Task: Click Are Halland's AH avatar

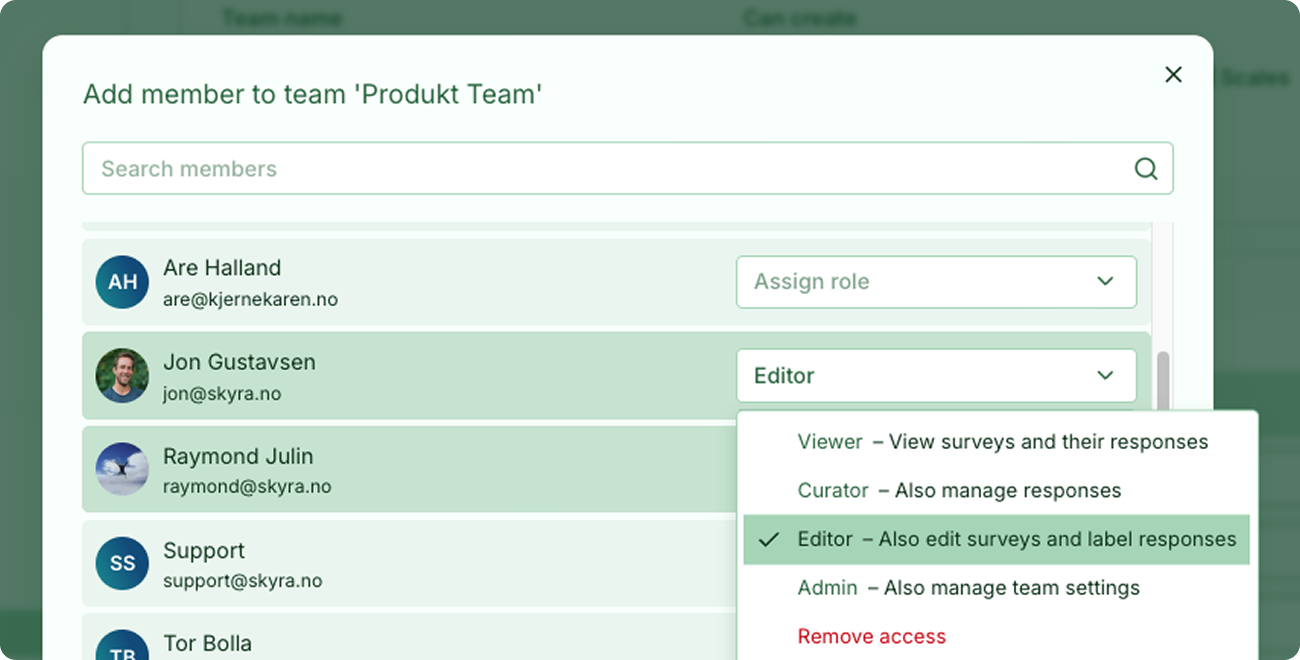Action: click(122, 282)
